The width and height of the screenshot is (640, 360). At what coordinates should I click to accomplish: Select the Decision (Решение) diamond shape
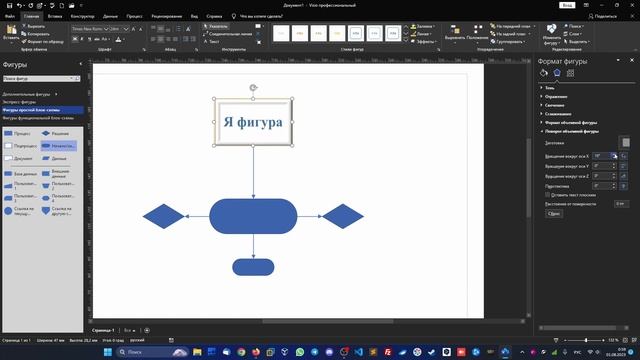coord(56,133)
